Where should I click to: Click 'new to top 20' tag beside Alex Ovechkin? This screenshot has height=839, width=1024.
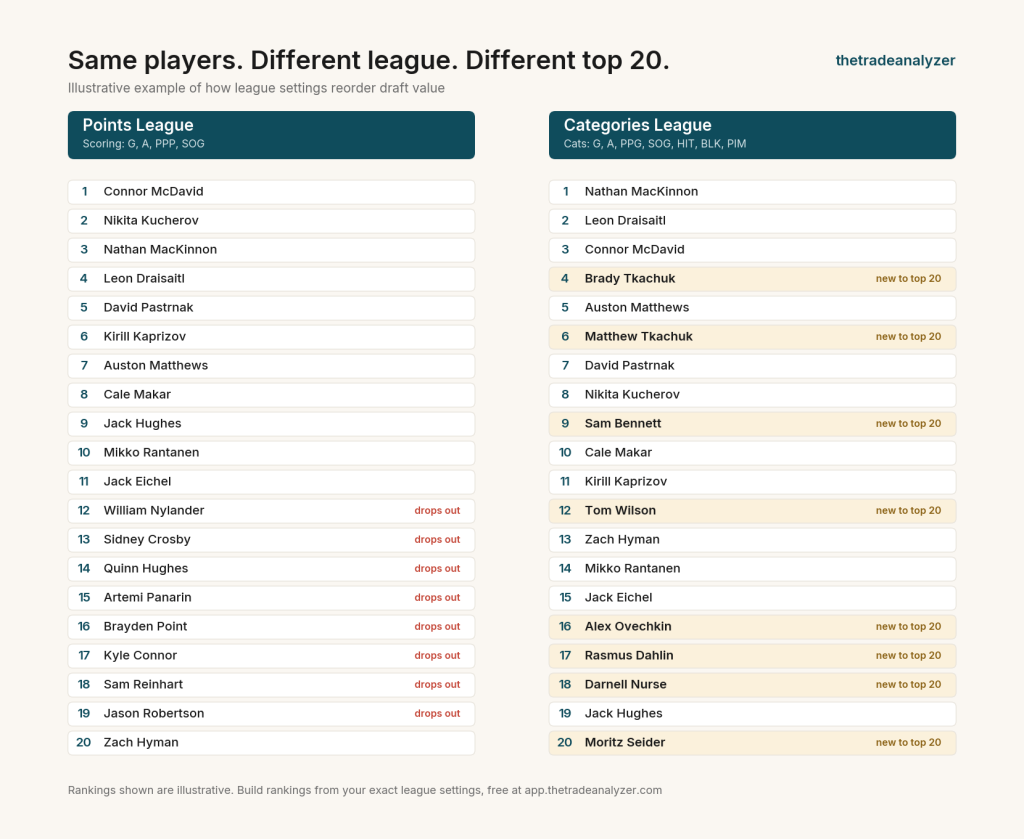point(908,626)
